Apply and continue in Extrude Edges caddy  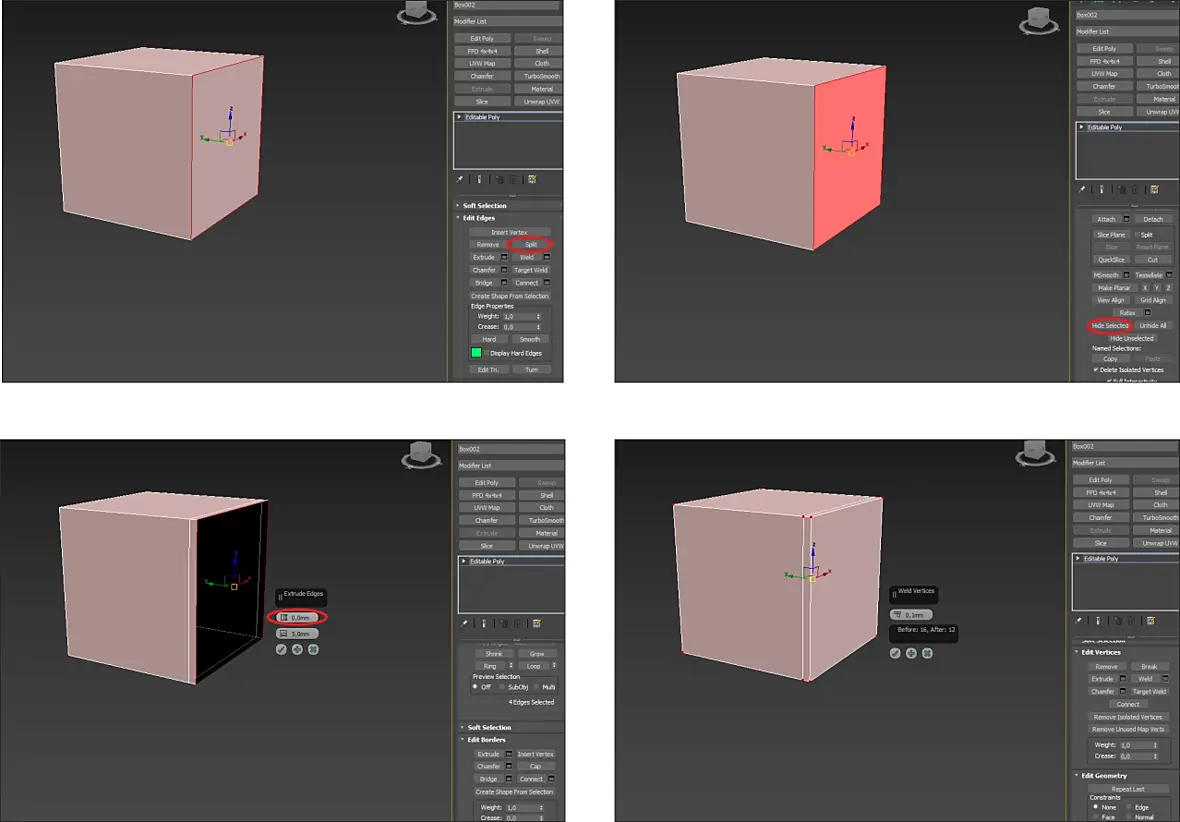tap(297, 650)
